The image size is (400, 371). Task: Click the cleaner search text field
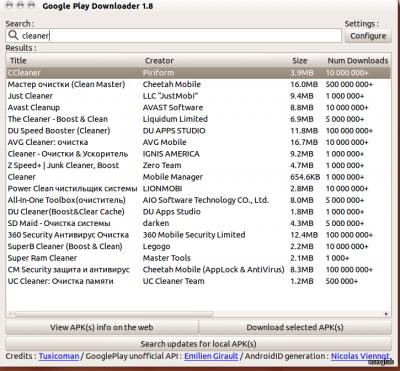174,35
